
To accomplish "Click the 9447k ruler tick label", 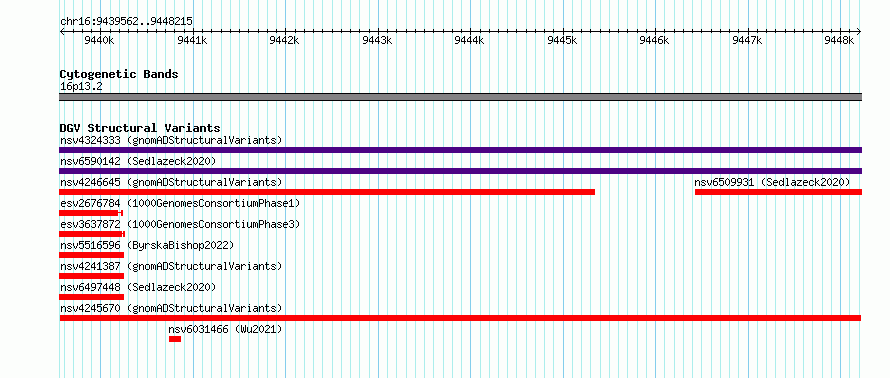I will (747, 41).
